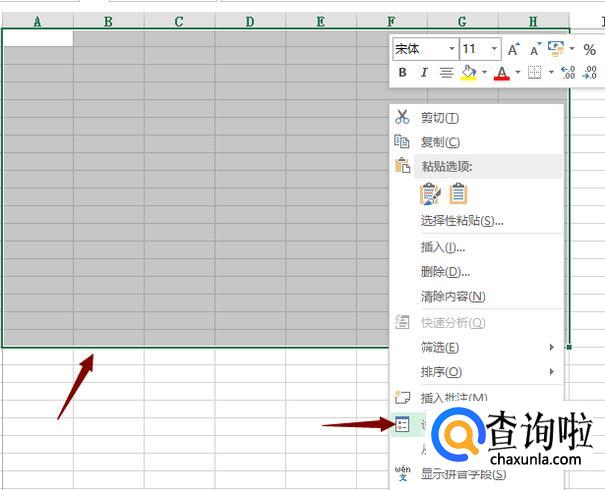Viewport: 605px width, 490px height.
Task: Choose 复制 (Copy) in context menu
Action: tap(440, 142)
